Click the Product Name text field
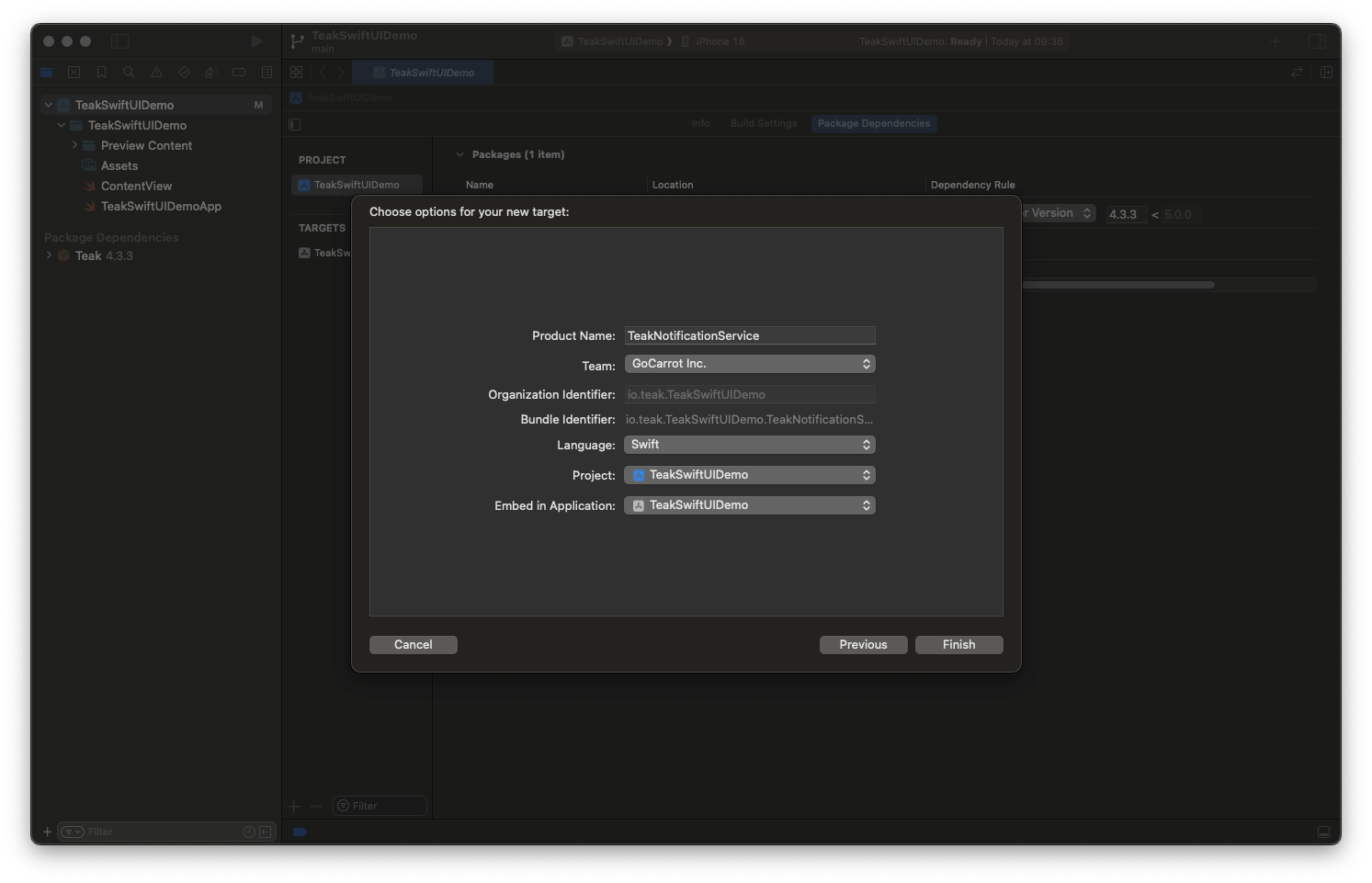The height and width of the screenshot is (883, 1372). pos(750,335)
